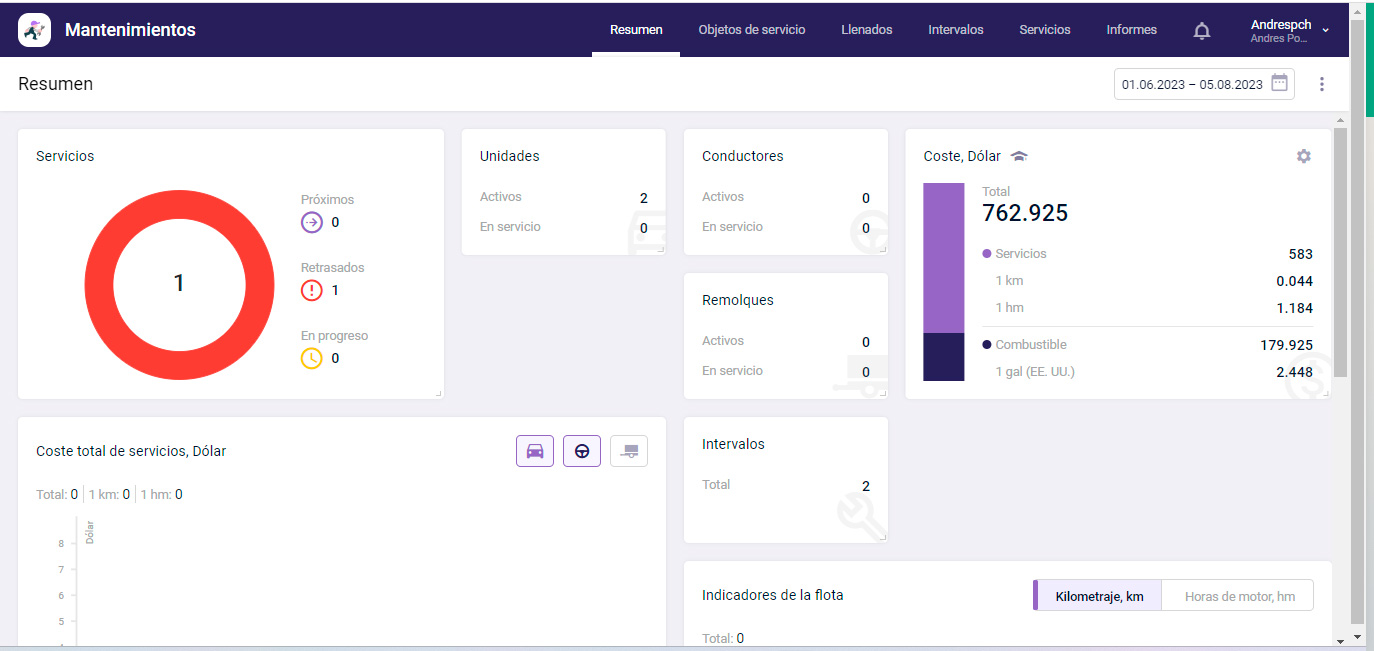This screenshot has height=651, width=1374.
Task: Click the donut chart center value 1
Action: pos(179,284)
